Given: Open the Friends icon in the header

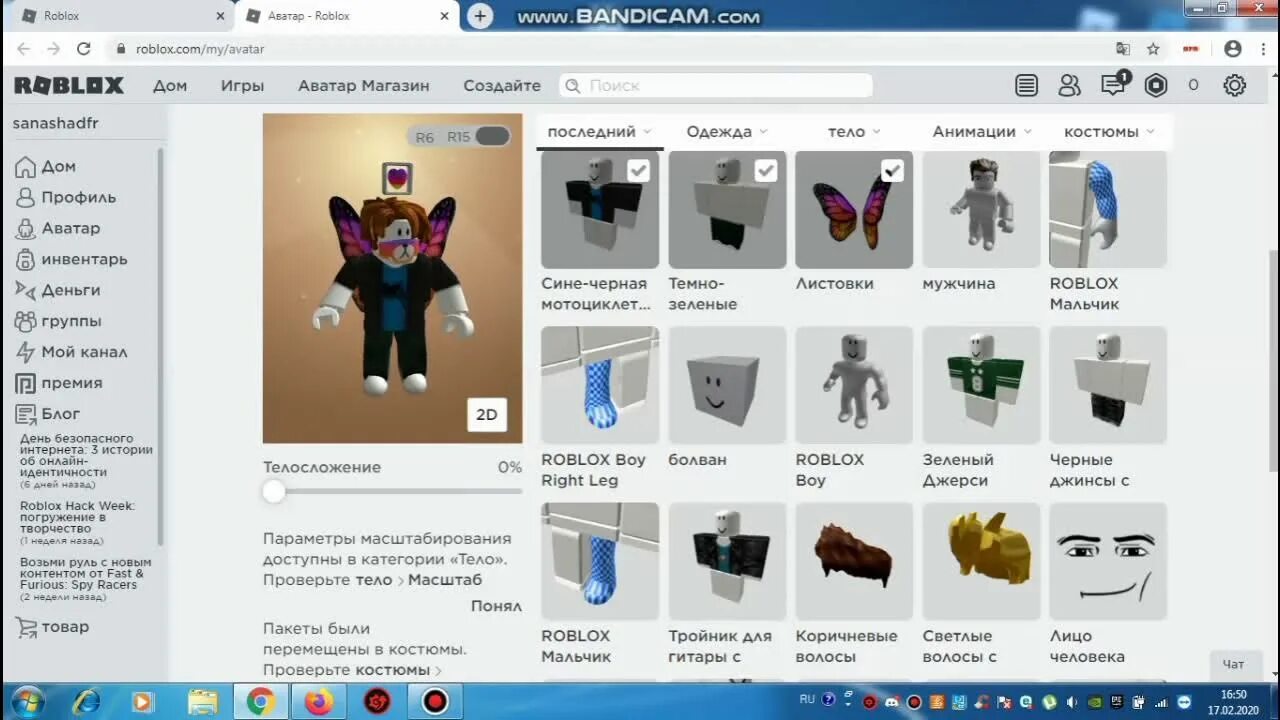Looking at the screenshot, I should [1070, 86].
